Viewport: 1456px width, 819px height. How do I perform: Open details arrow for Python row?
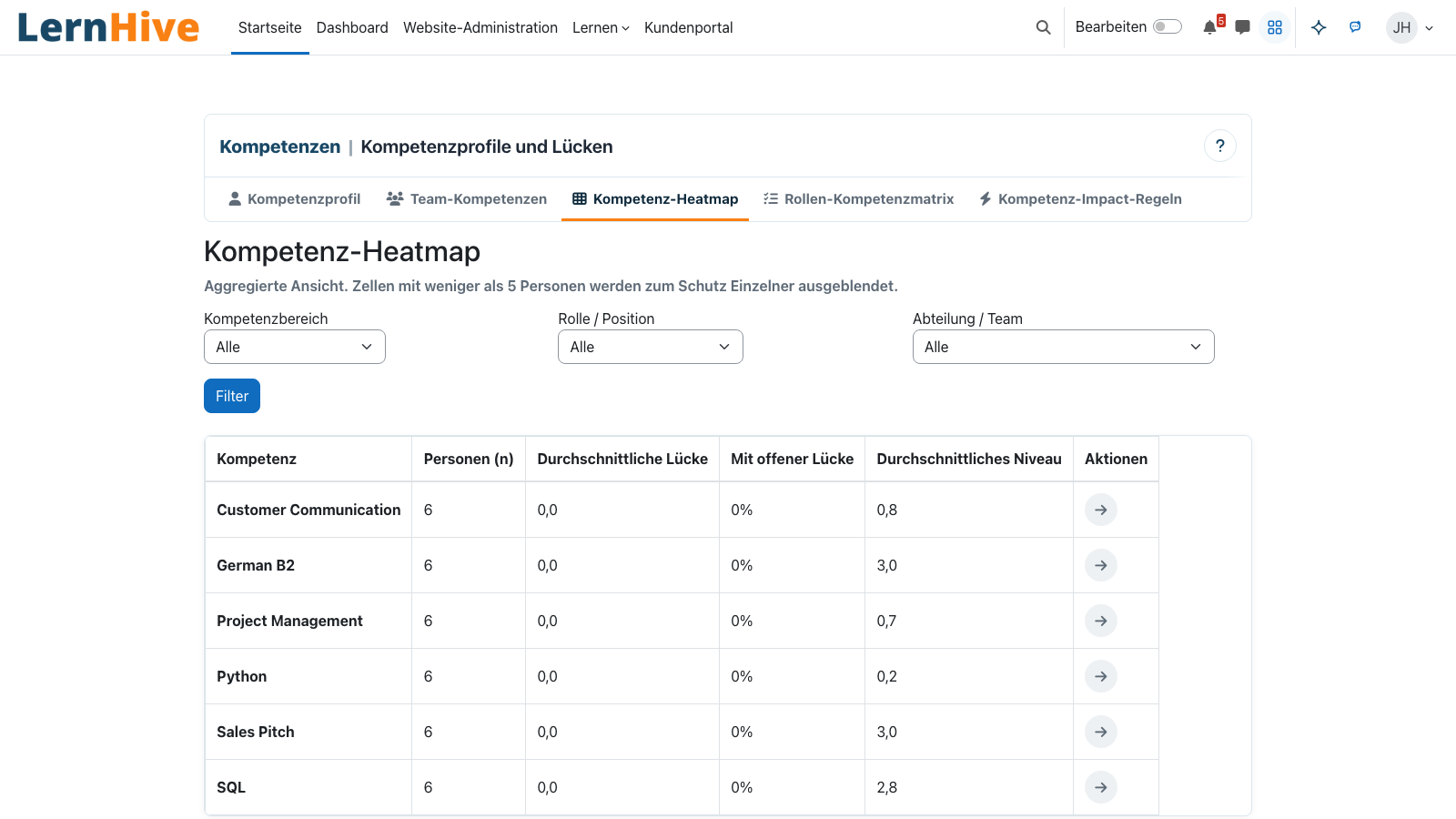(x=1101, y=676)
